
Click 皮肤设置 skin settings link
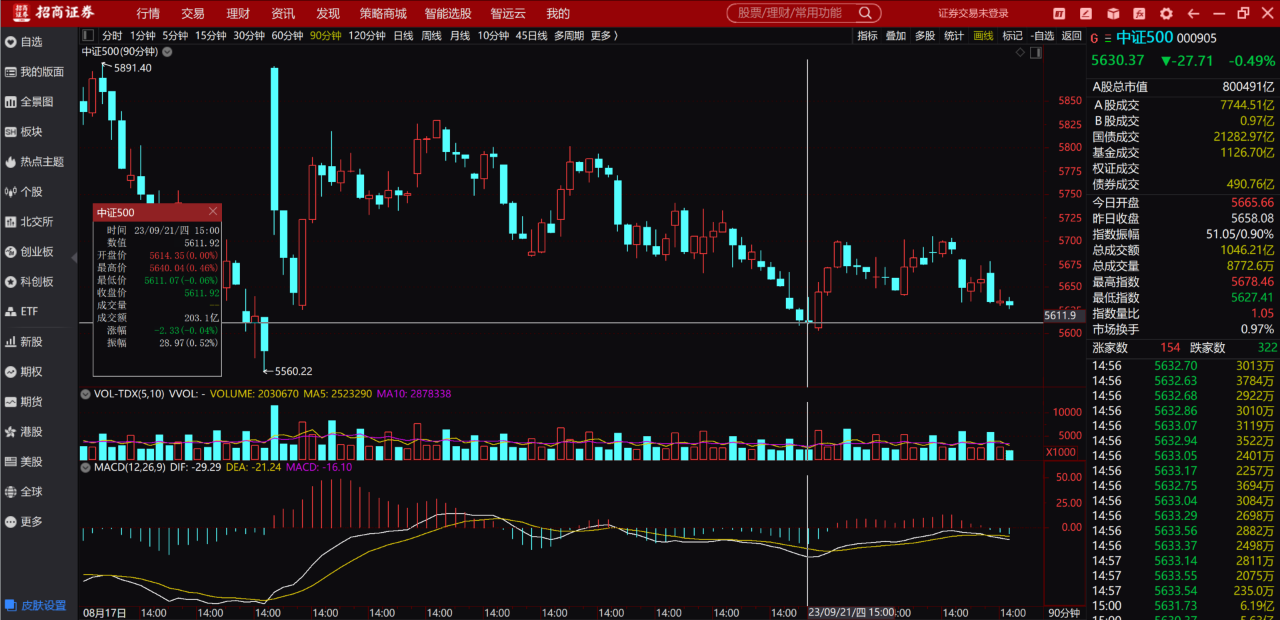[x=42, y=605]
